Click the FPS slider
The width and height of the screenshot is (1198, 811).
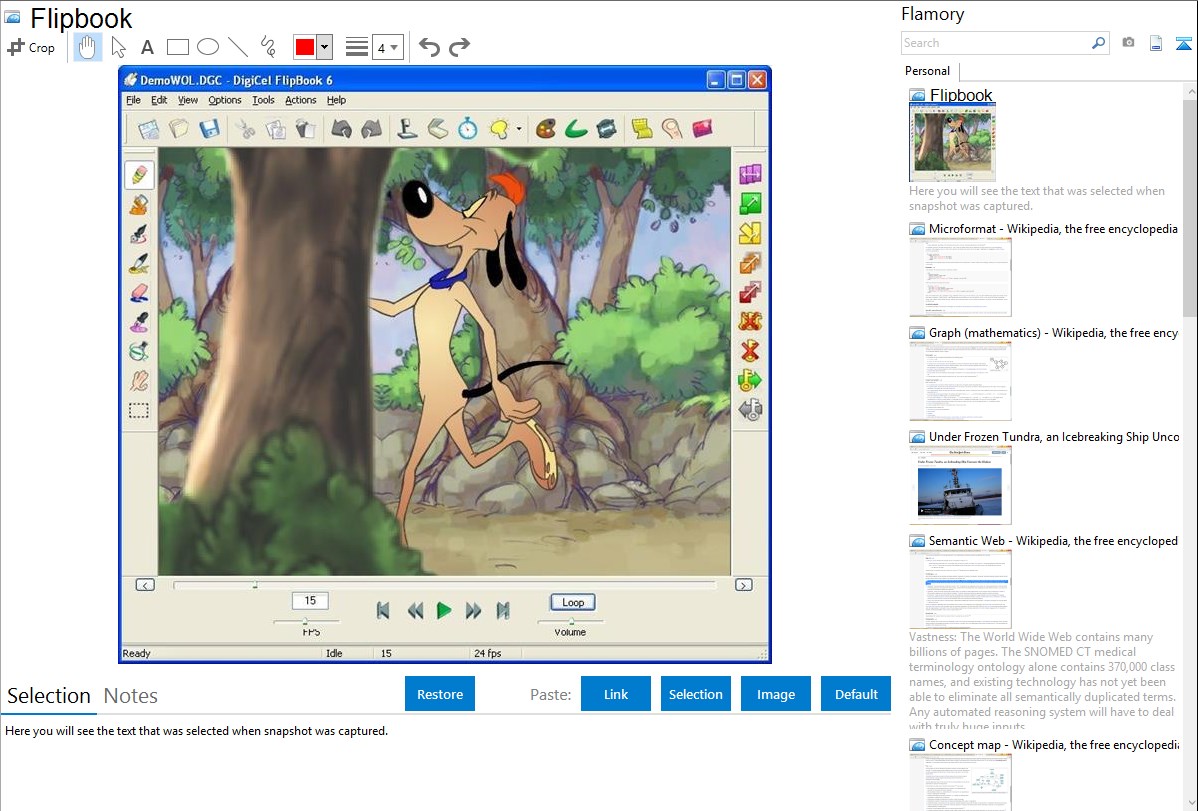click(307, 621)
